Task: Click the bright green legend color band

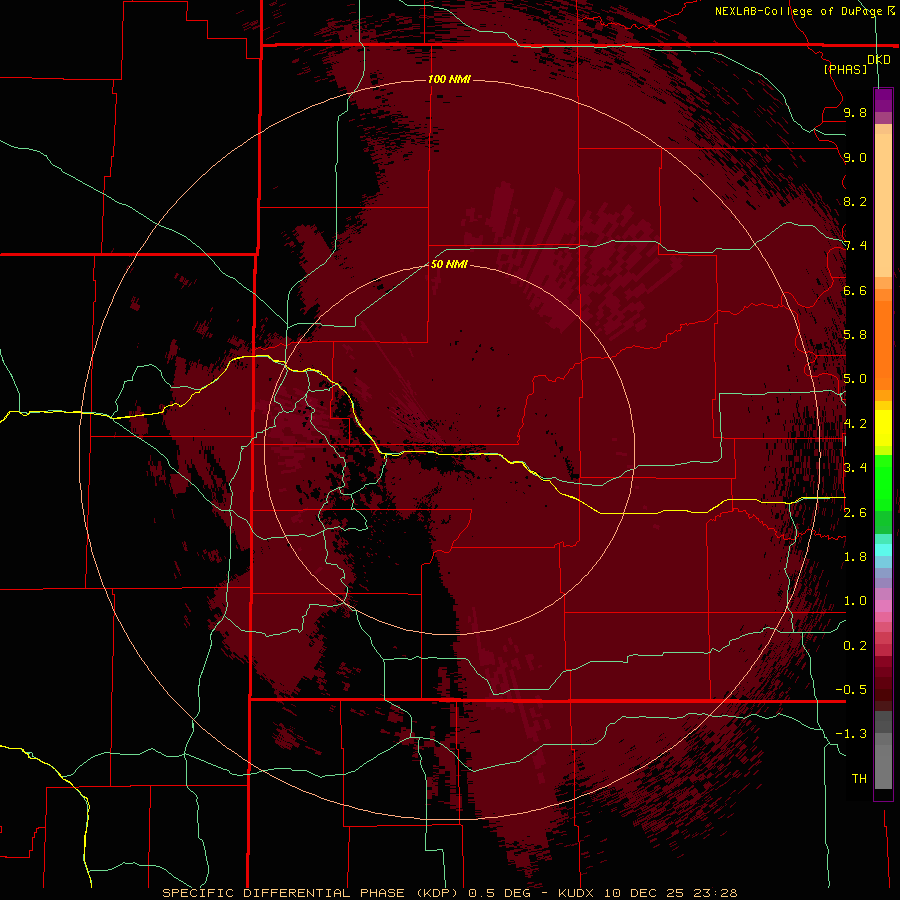Action: tap(883, 484)
